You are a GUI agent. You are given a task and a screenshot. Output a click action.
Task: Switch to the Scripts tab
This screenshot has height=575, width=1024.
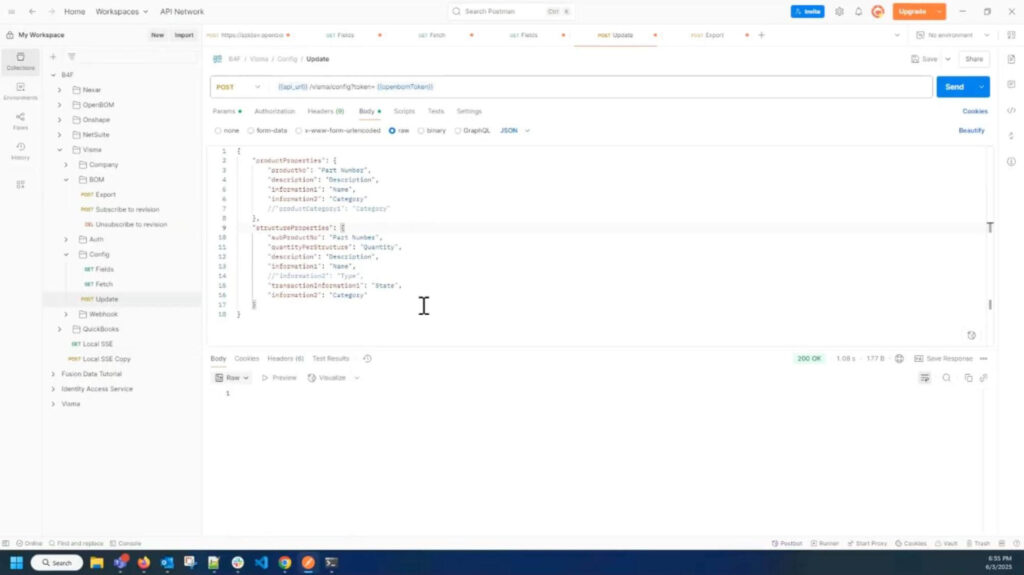[x=404, y=112]
